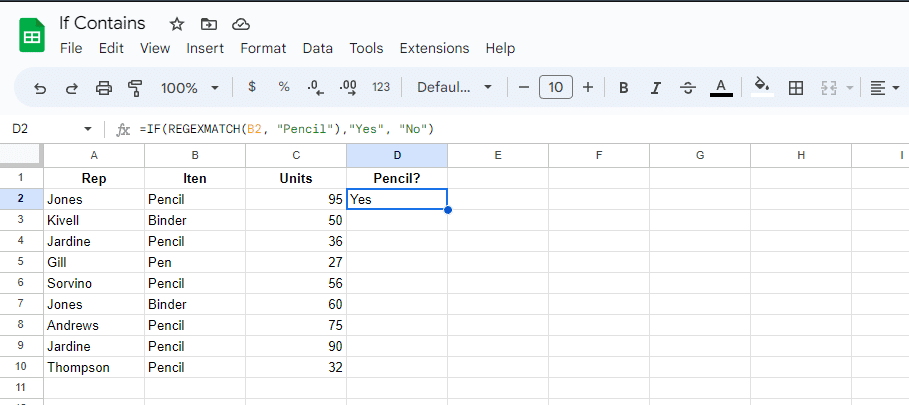
Task: Open the fill color paint bucket
Action: 762,87
